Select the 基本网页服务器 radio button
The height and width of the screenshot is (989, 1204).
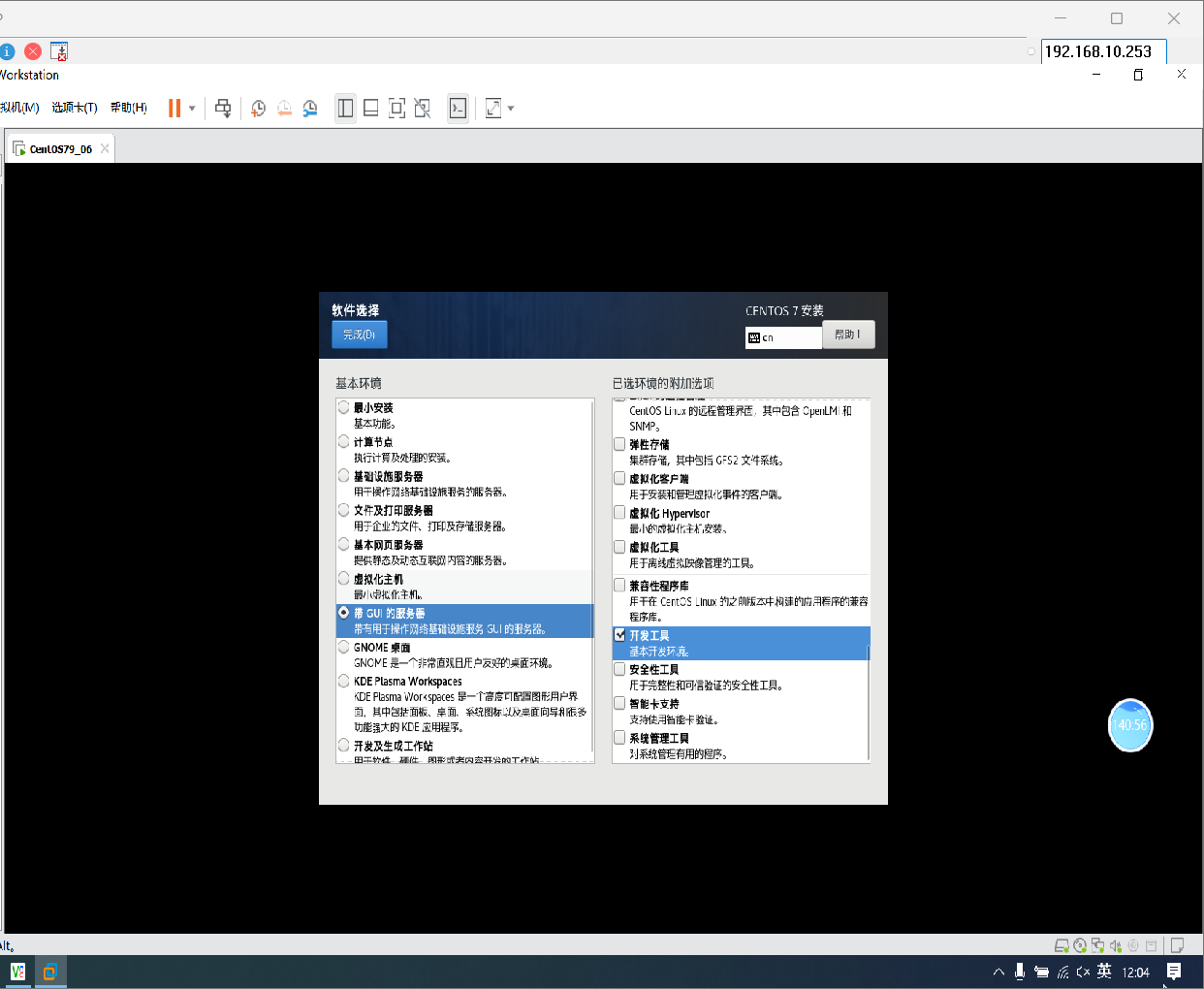(343, 544)
